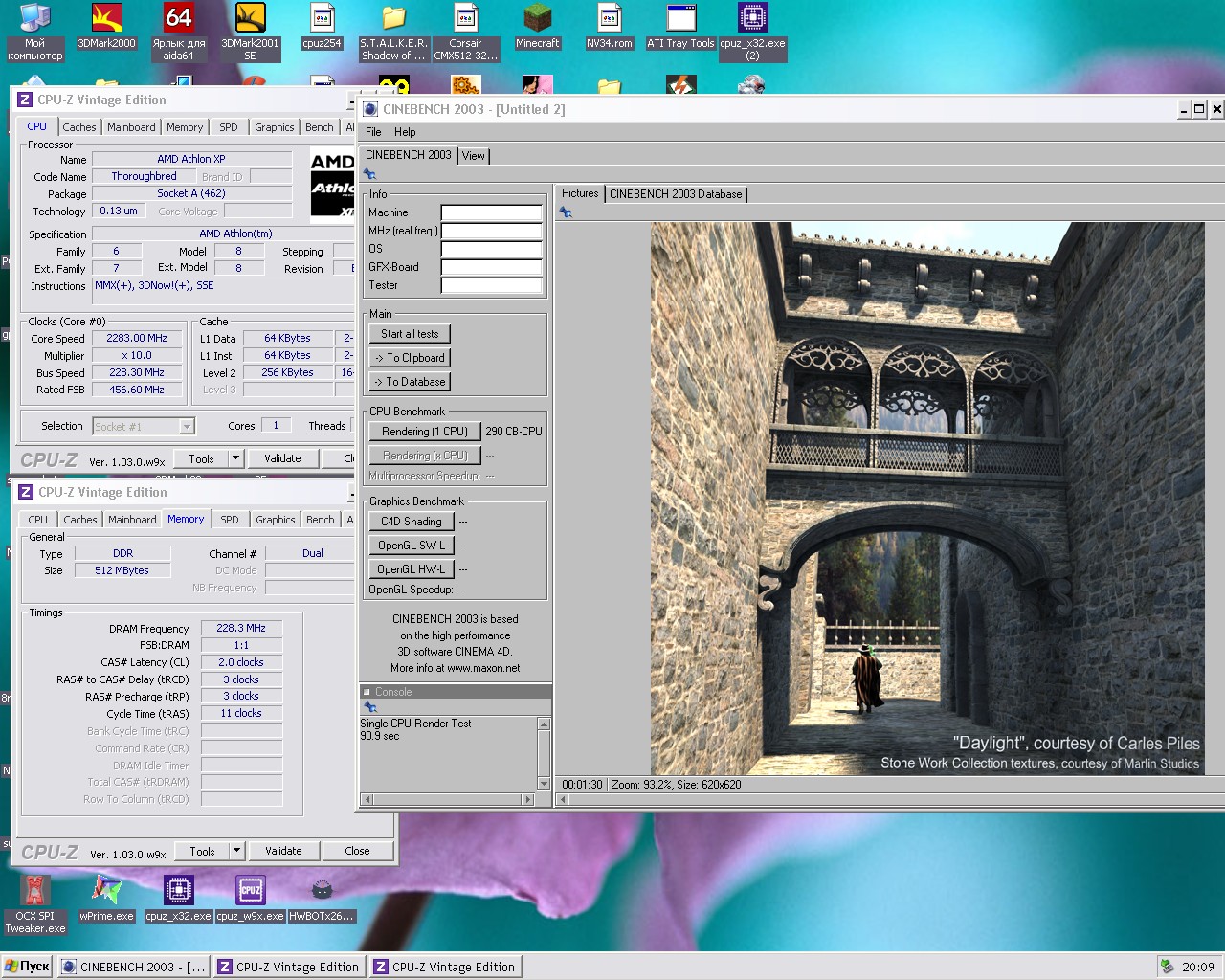
Task: Switch to CINEBENCH 2003 taskbar item
Action: click(x=134, y=967)
